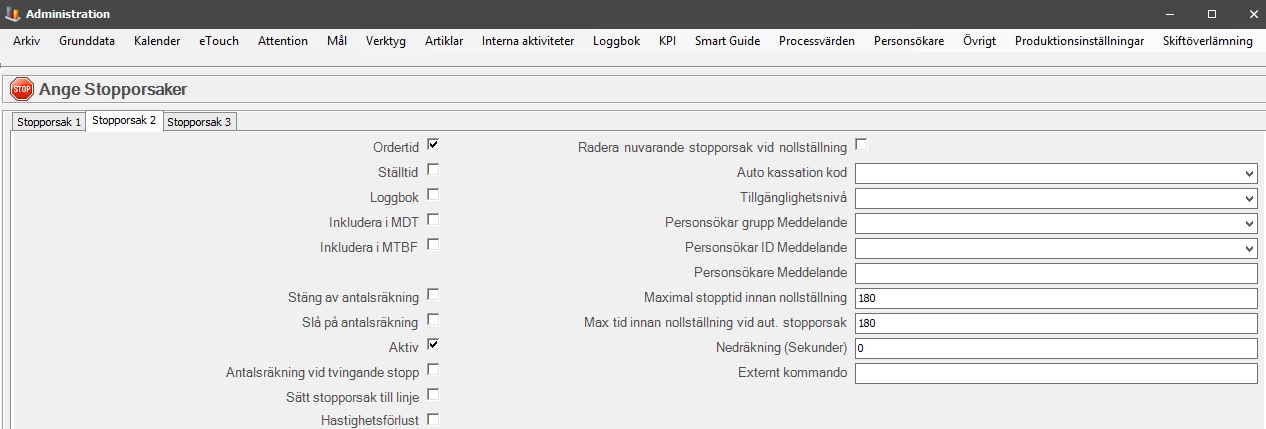
Task: Open Personsökar grupp Meddelande dropdown
Action: (x=1056, y=223)
